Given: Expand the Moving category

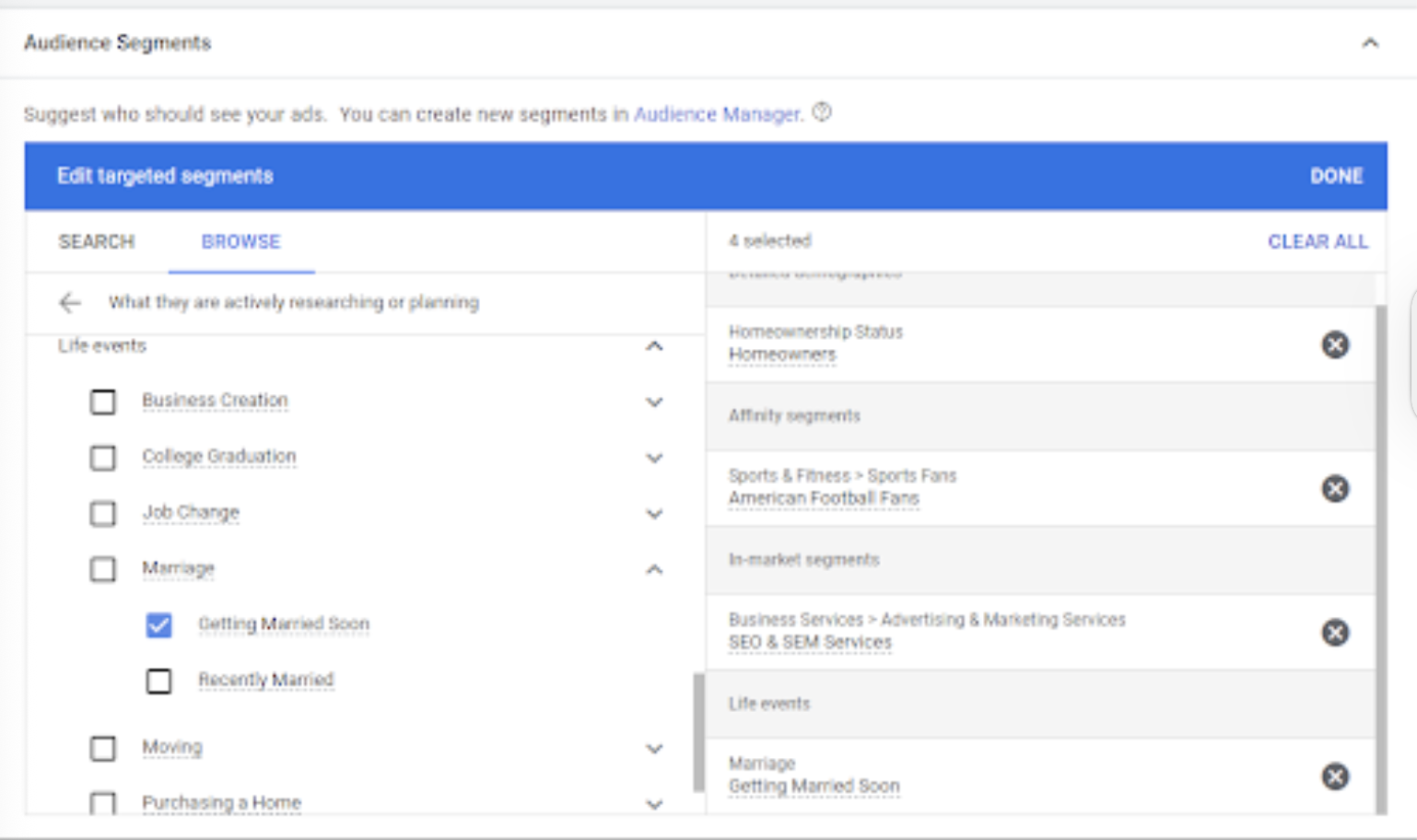Looking at the screenshot, I should tap(654, 748).
